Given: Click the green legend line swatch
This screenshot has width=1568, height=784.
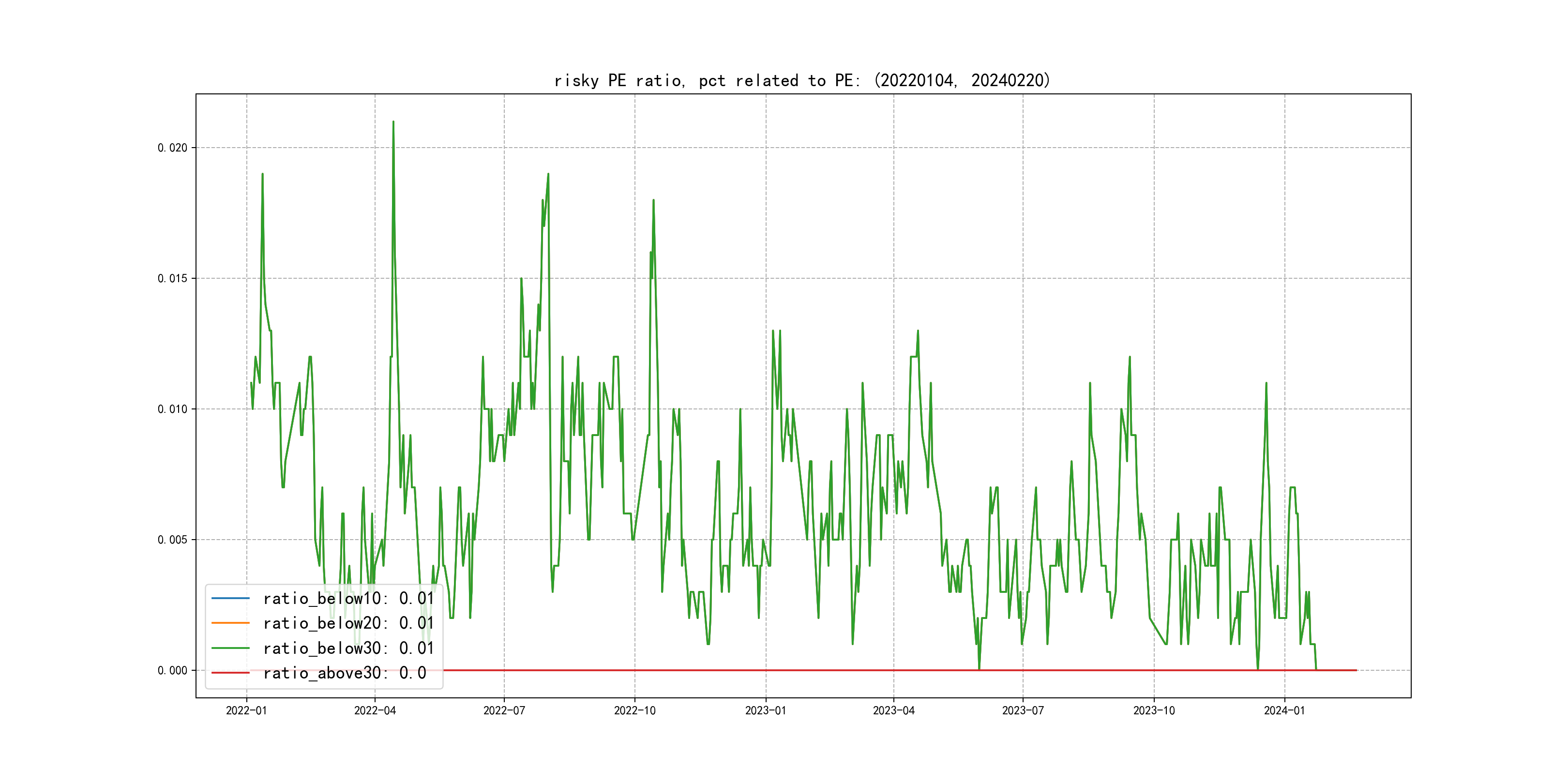Looking at the screenshot, I should pyautogui.click(x=230, y=648).
